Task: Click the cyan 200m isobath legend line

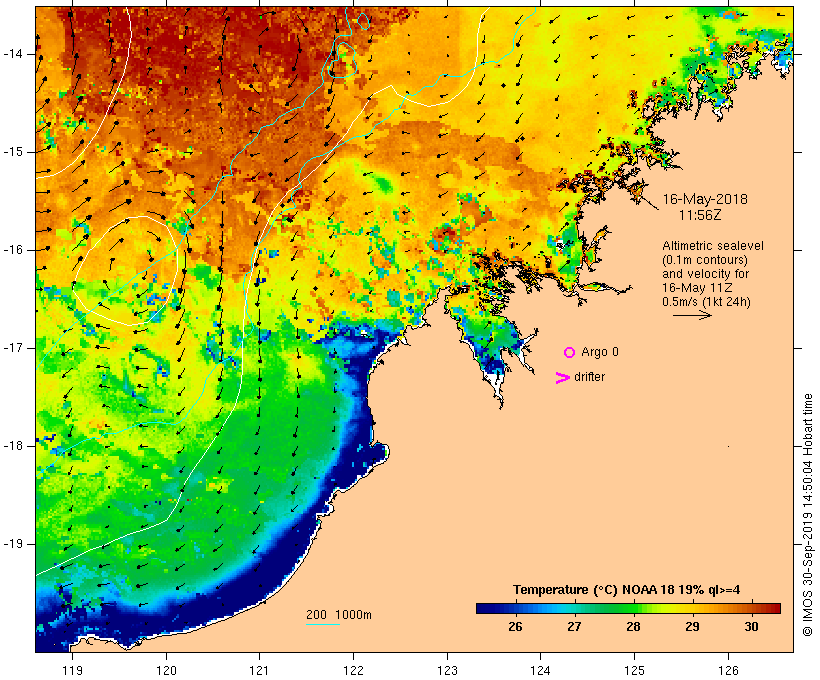Action: pyautogui.click(x=323, y=624)
